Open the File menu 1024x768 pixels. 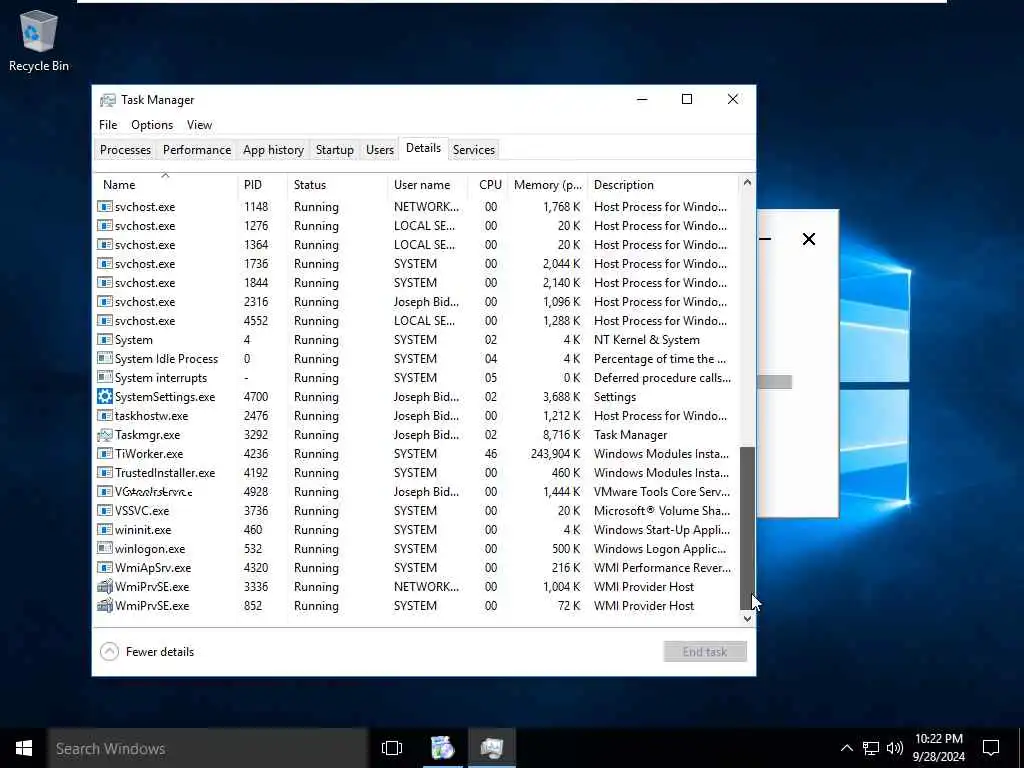(108, 125)
